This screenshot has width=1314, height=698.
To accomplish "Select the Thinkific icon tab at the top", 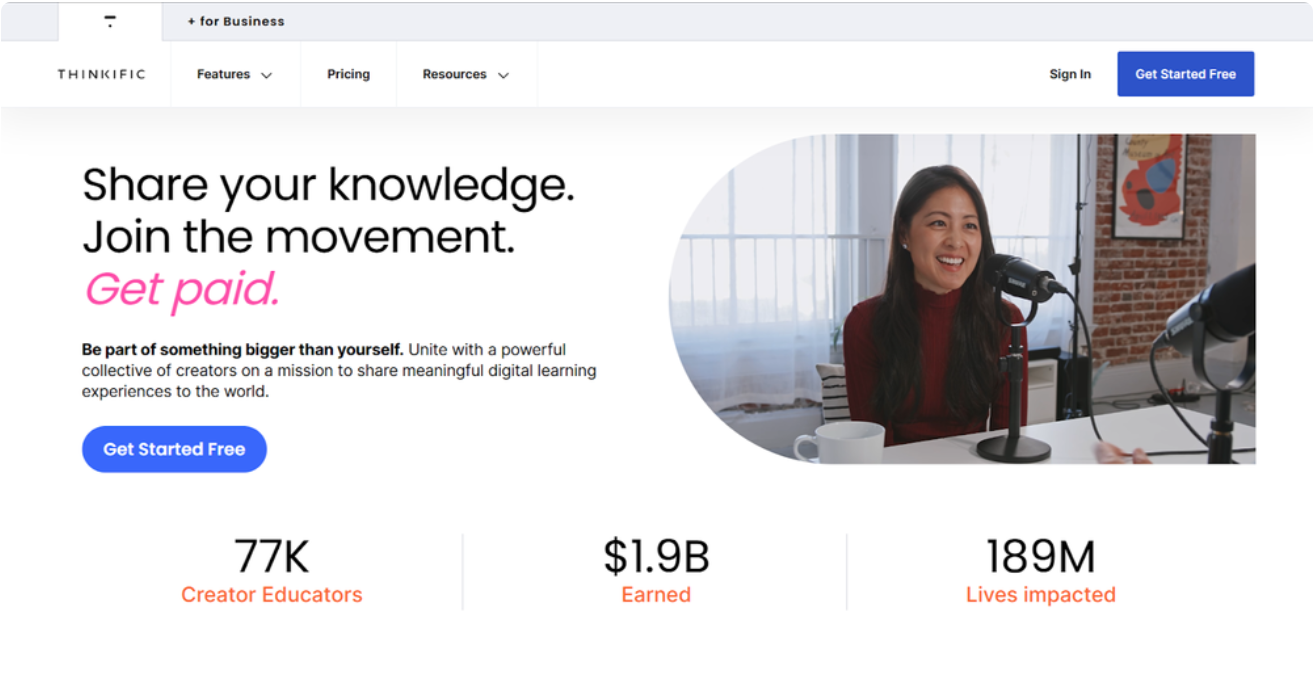I will pos(110,21).
